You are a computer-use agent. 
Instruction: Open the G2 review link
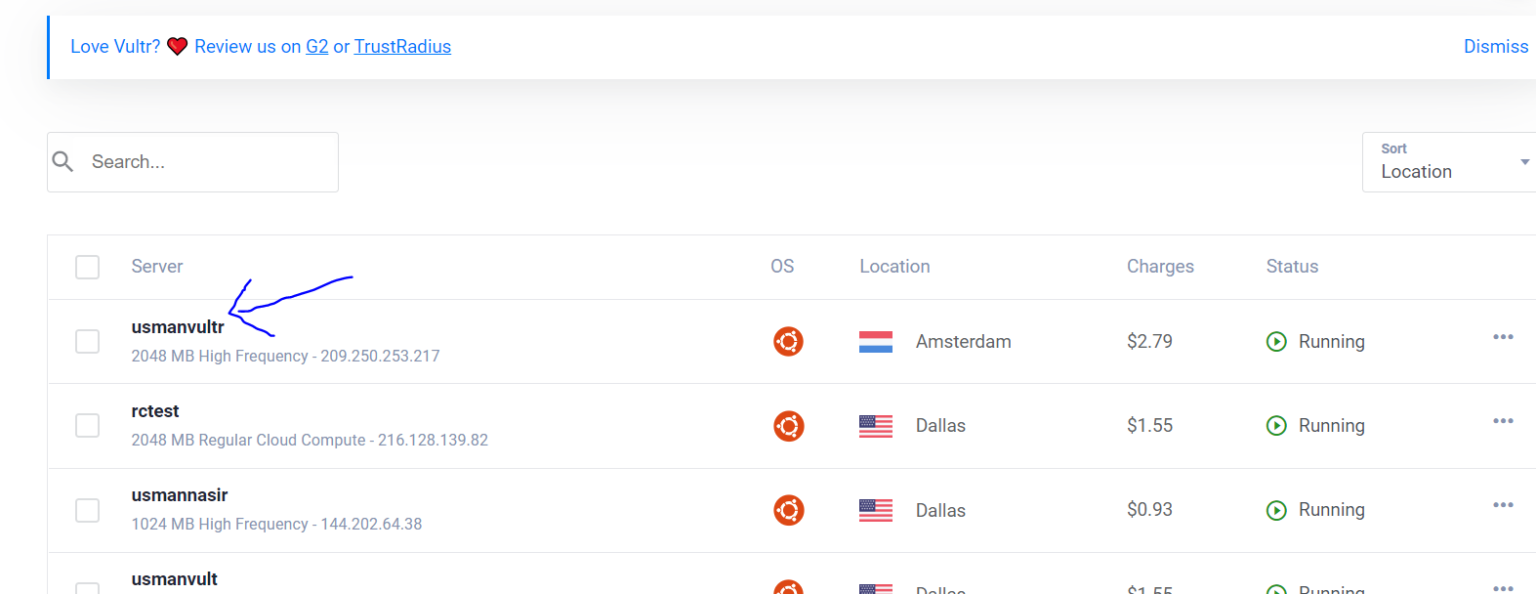coord(317,46)
